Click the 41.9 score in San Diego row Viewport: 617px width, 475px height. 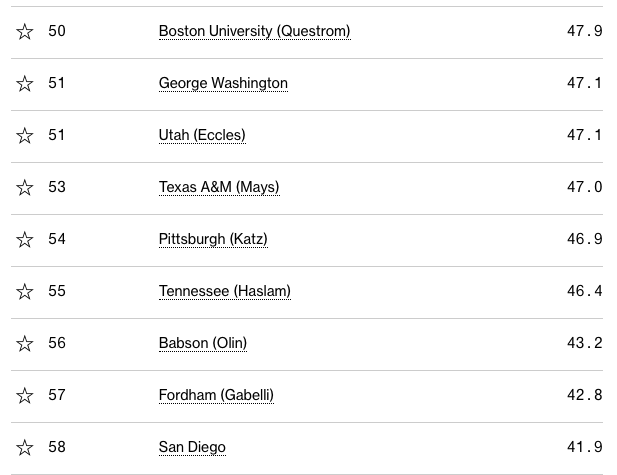pos(584,447)
